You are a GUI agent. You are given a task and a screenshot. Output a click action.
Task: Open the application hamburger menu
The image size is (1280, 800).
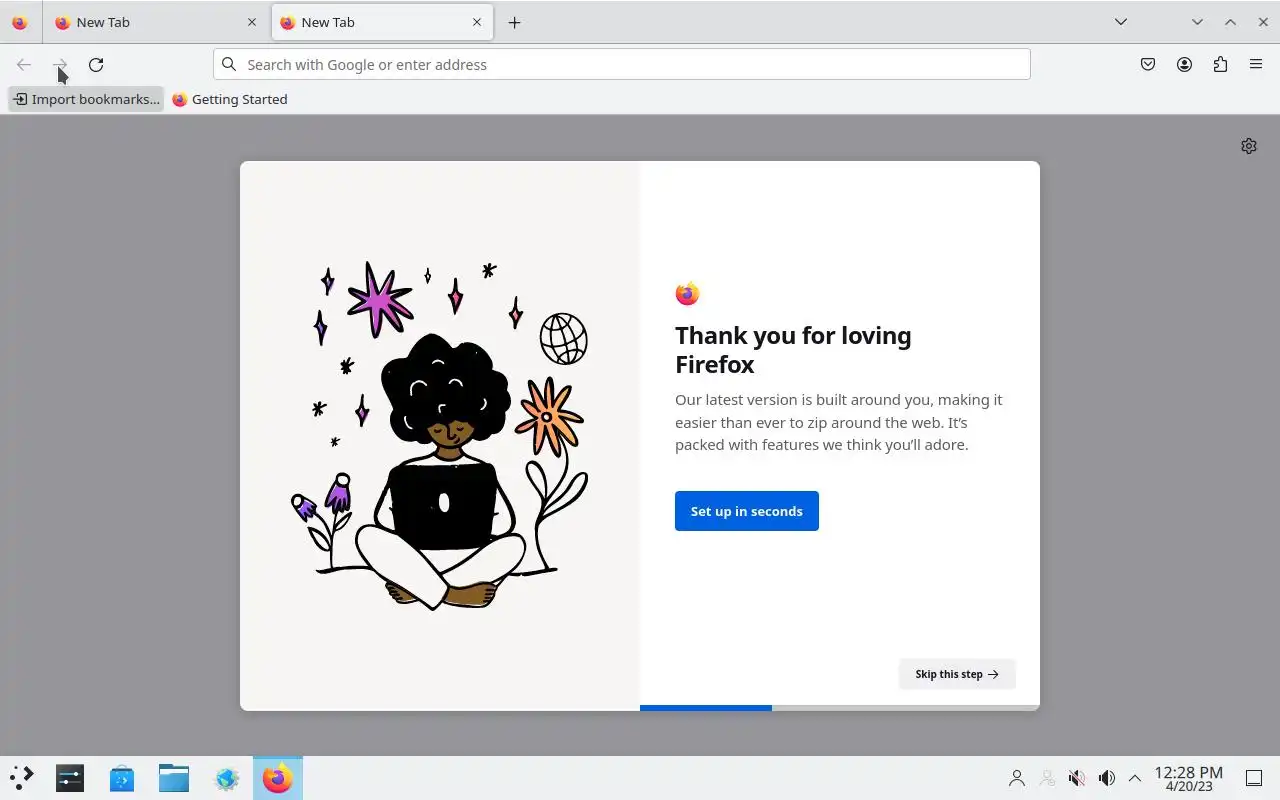tap(1256, 64)
